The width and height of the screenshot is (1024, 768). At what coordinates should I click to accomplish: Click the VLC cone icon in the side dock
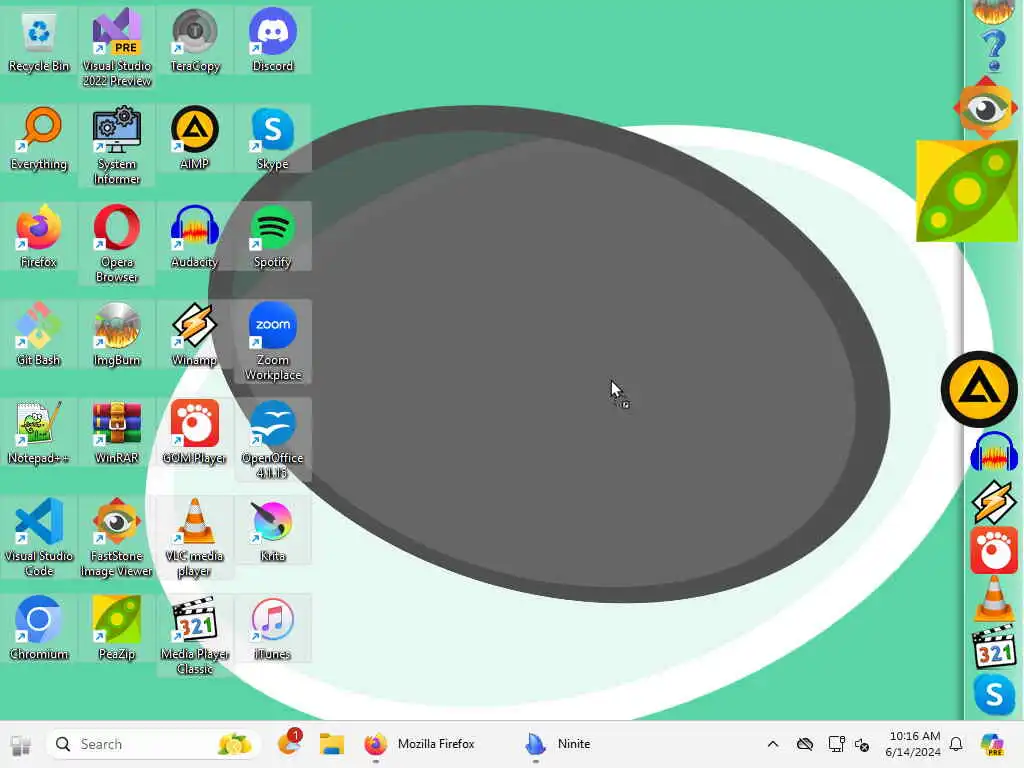pos(994,599)
